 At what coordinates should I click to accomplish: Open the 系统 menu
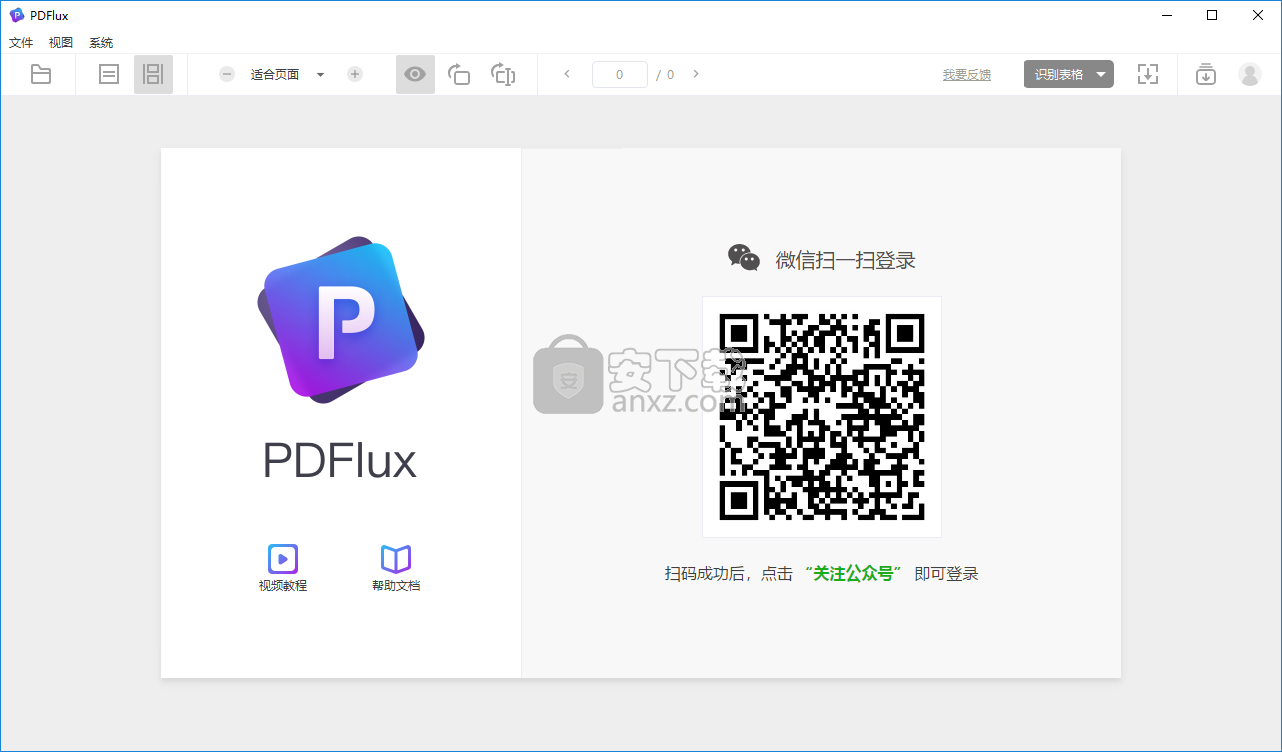pyautogui.click(x=101, y=43)
